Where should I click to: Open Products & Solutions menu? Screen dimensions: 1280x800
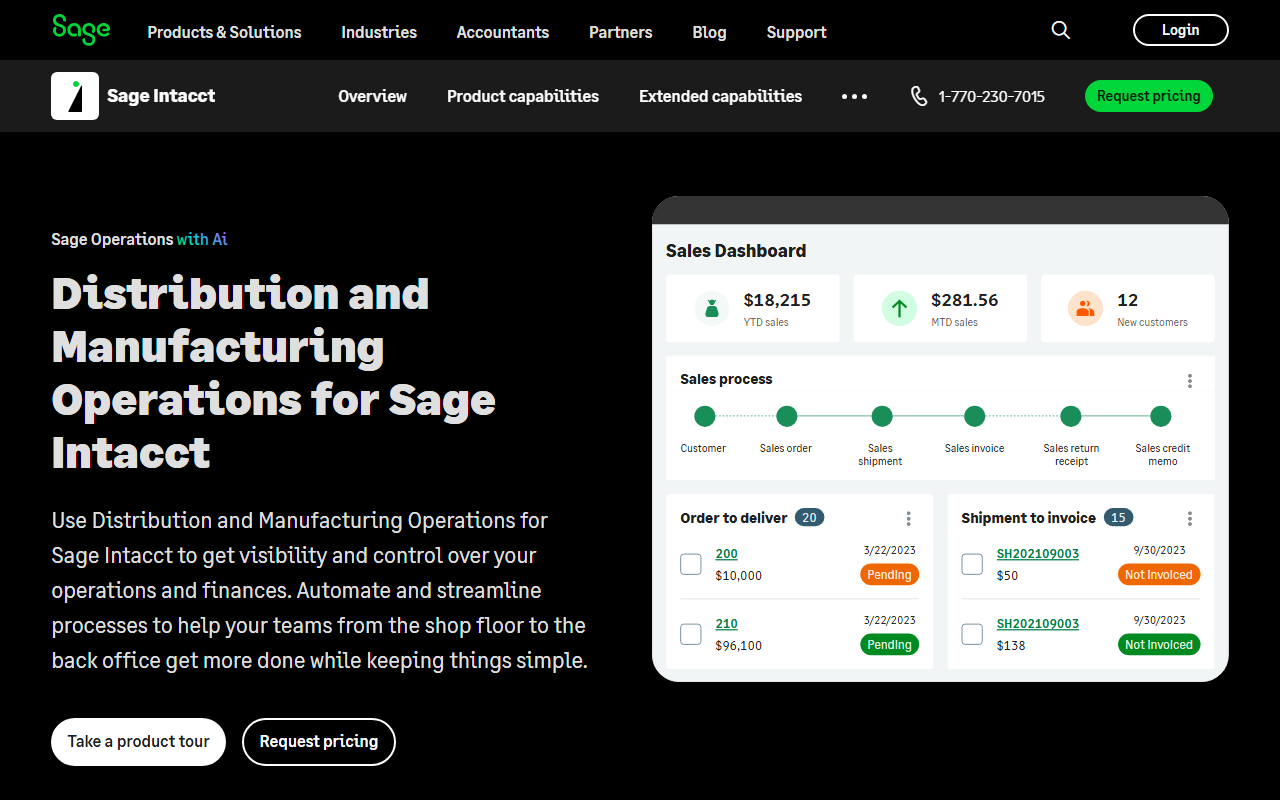[224, 32]
